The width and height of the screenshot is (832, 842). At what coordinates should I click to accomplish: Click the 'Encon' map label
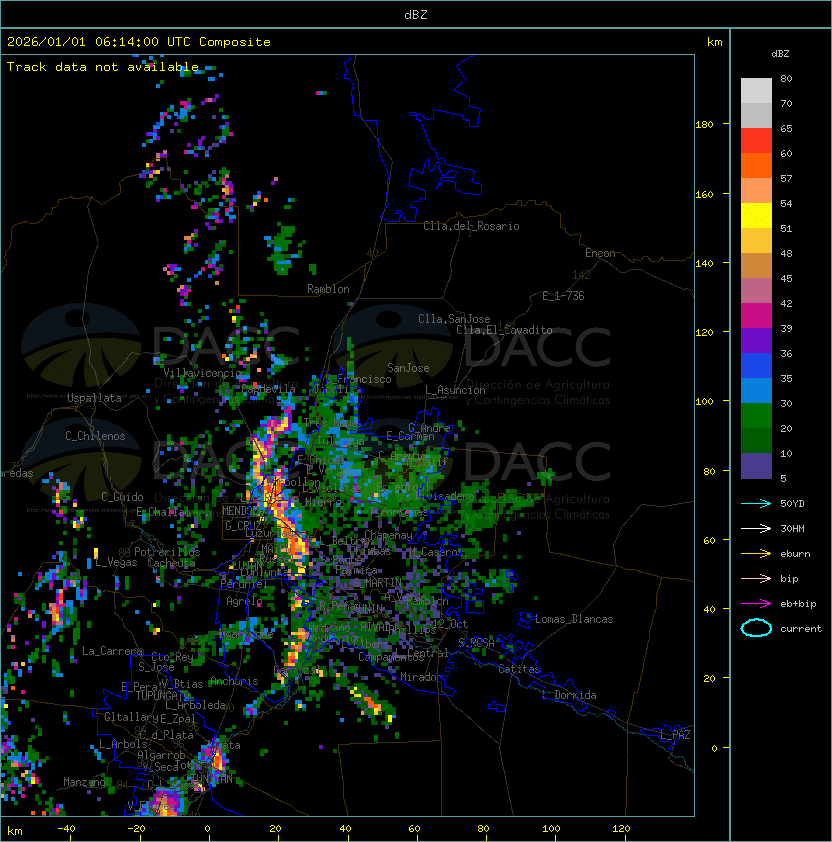click(600, 253)
